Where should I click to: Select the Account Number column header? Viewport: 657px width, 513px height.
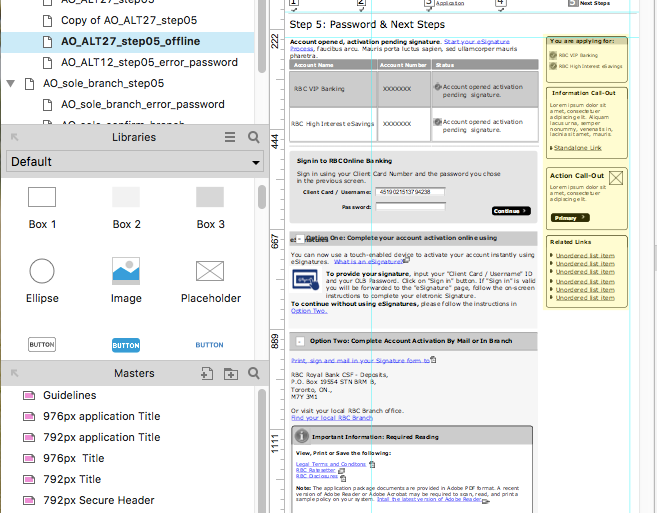point(403,65)
